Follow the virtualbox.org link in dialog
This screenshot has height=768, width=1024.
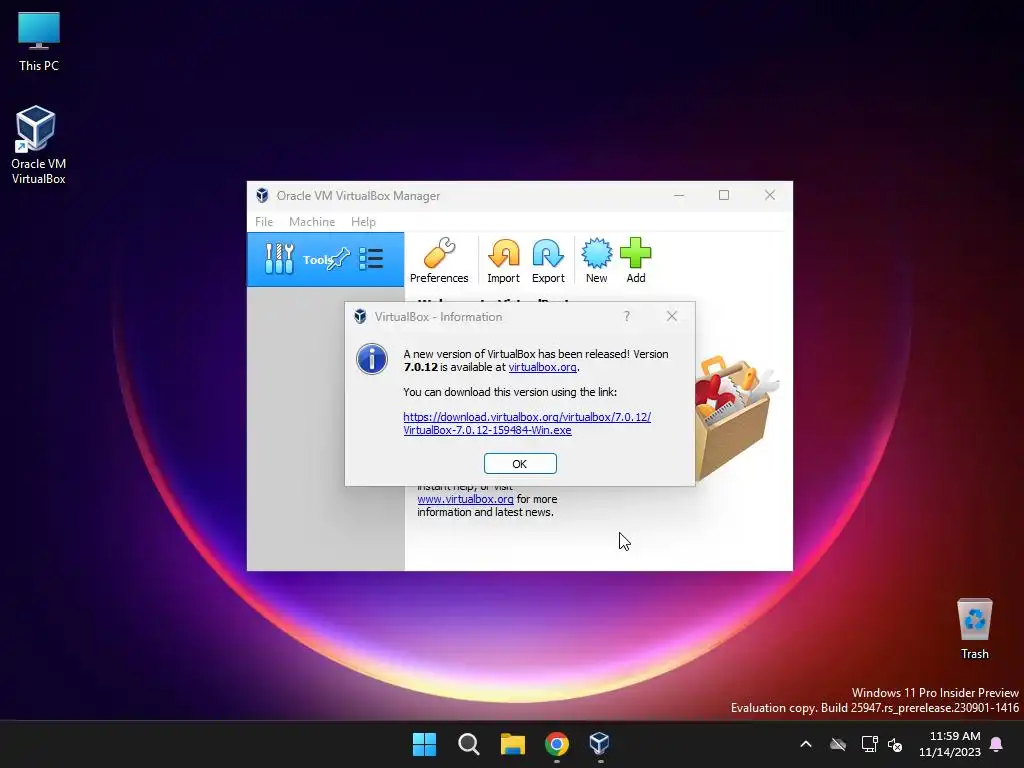[542, 367]
